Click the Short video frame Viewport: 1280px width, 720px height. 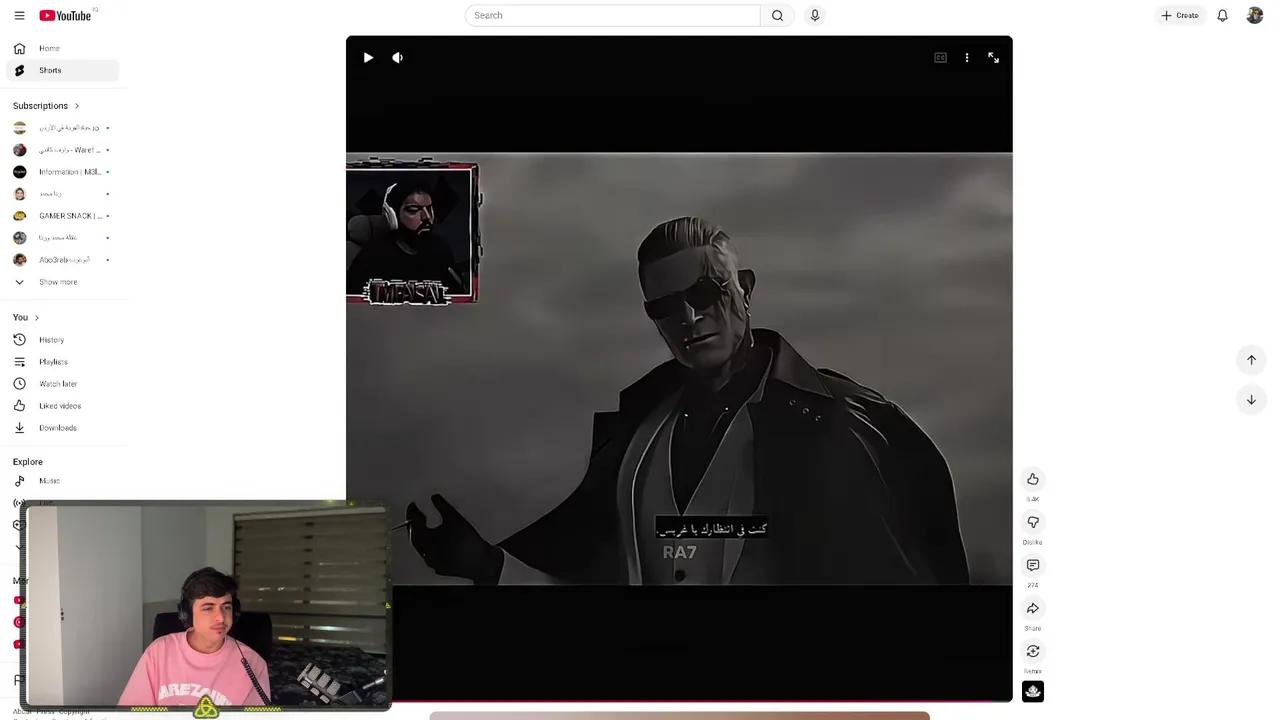tap(679, 368)
